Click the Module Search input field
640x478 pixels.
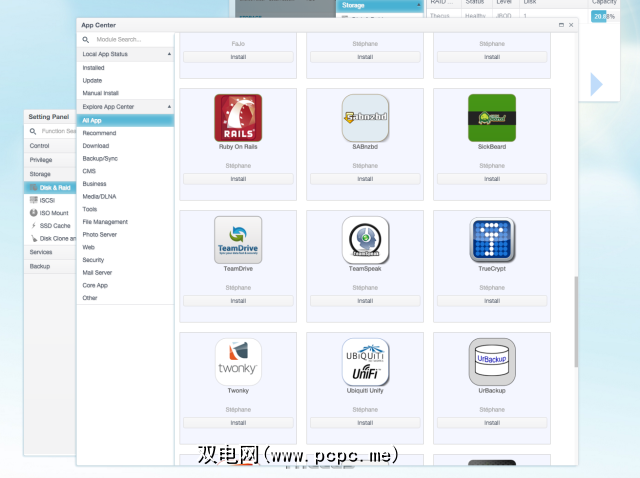[133, 40]
